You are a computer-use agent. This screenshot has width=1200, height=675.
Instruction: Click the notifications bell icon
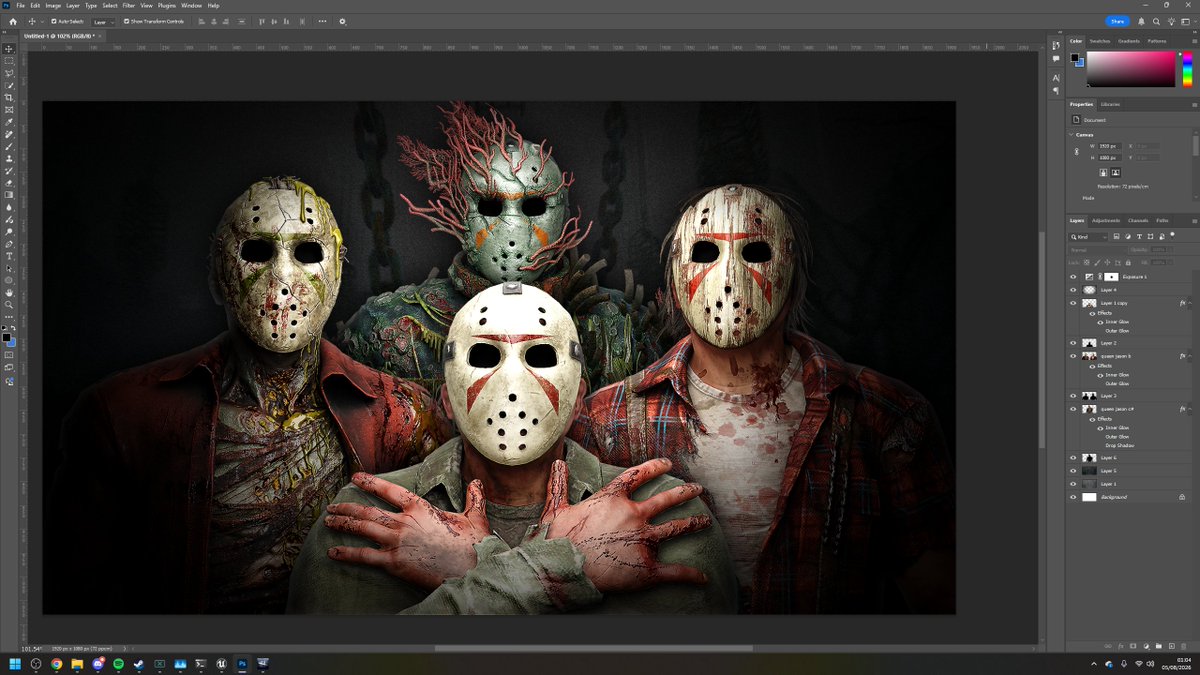tap(1141, 21)
